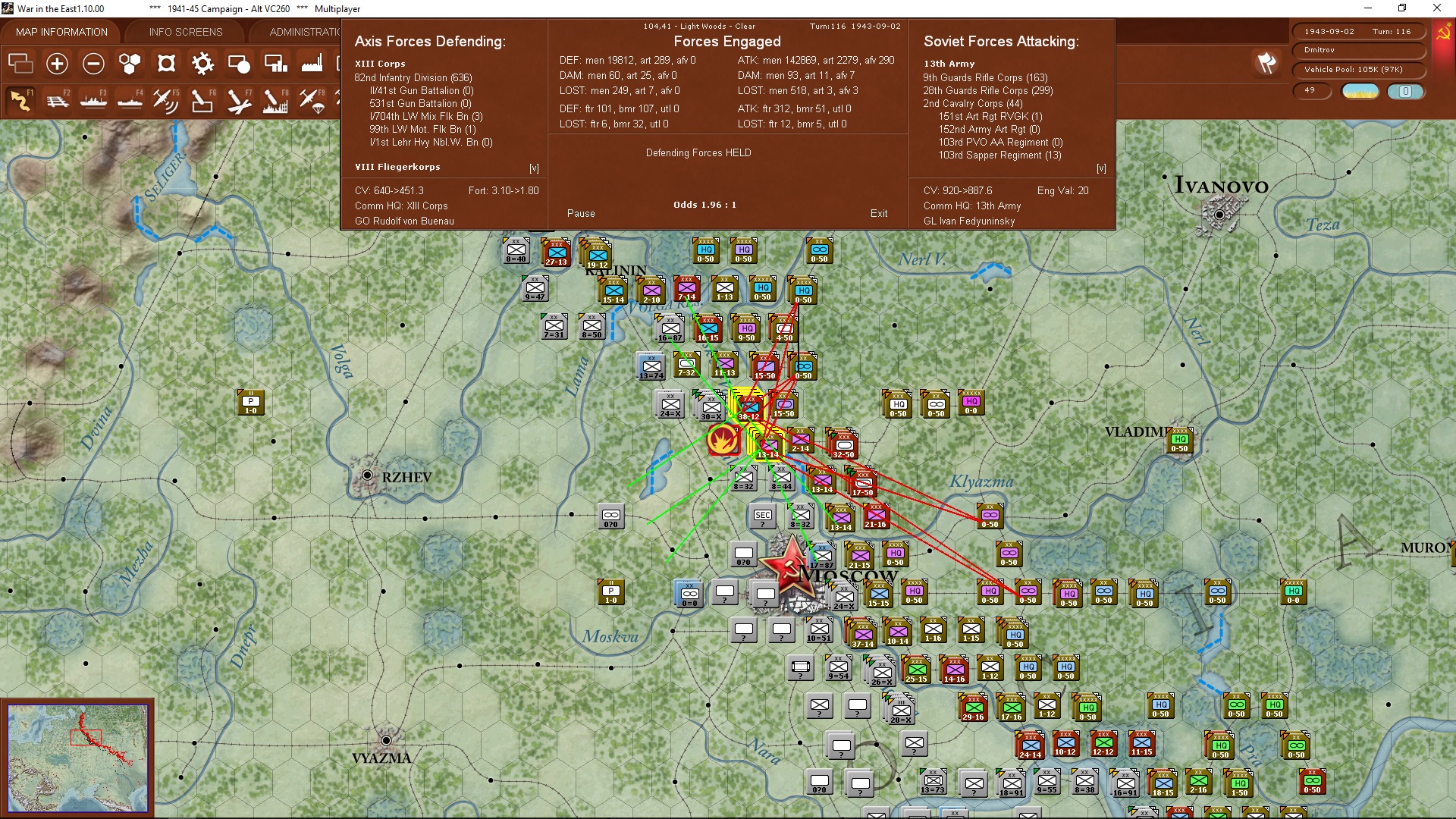Activate the F3 naval transport icon
Image resolution: width=1456 pixels, height=819 pixels.
pyautogui.click(x=93, y=100)
